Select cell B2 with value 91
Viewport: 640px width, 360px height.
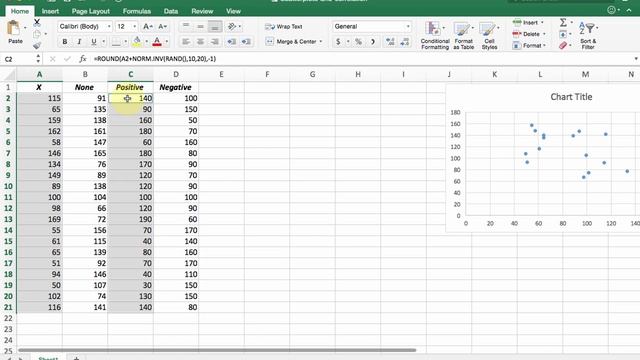pos(85,98)
